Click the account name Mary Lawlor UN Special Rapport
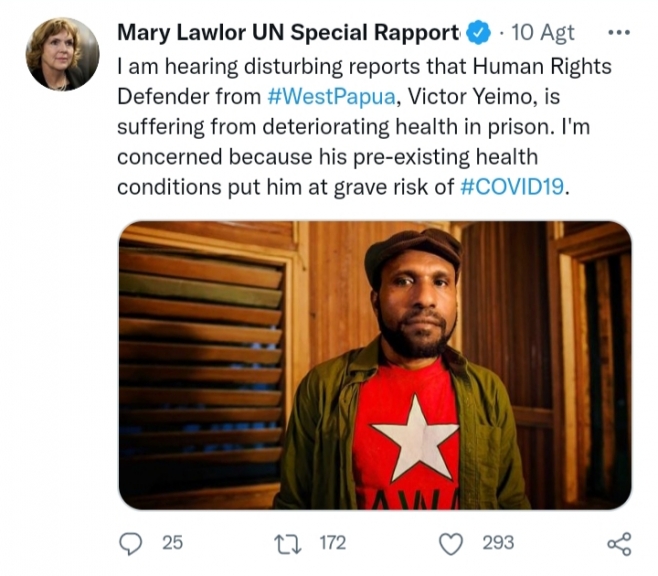This screenshot has height=576, width=658. (288, 32)
